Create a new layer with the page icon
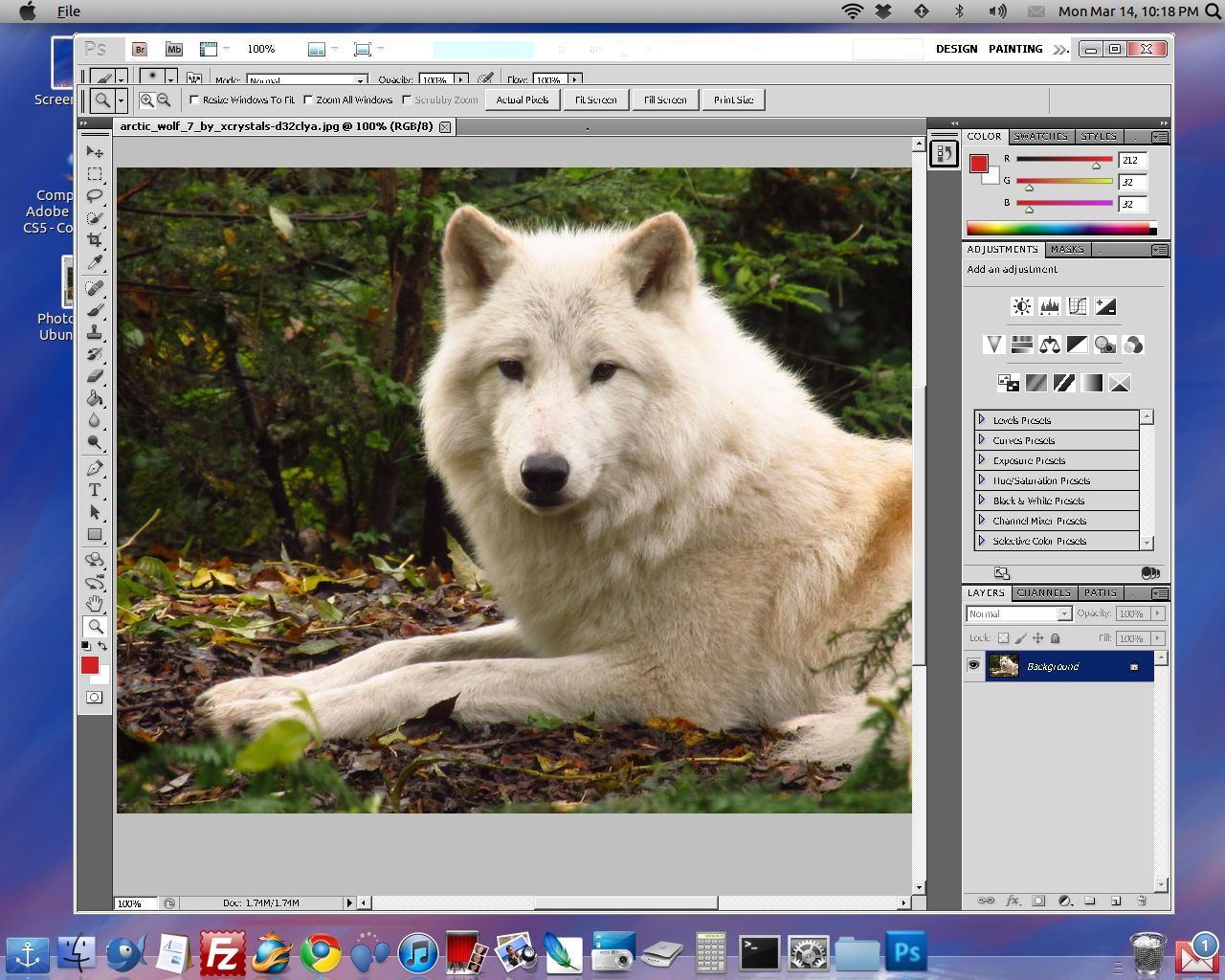 pos(1116,901)
